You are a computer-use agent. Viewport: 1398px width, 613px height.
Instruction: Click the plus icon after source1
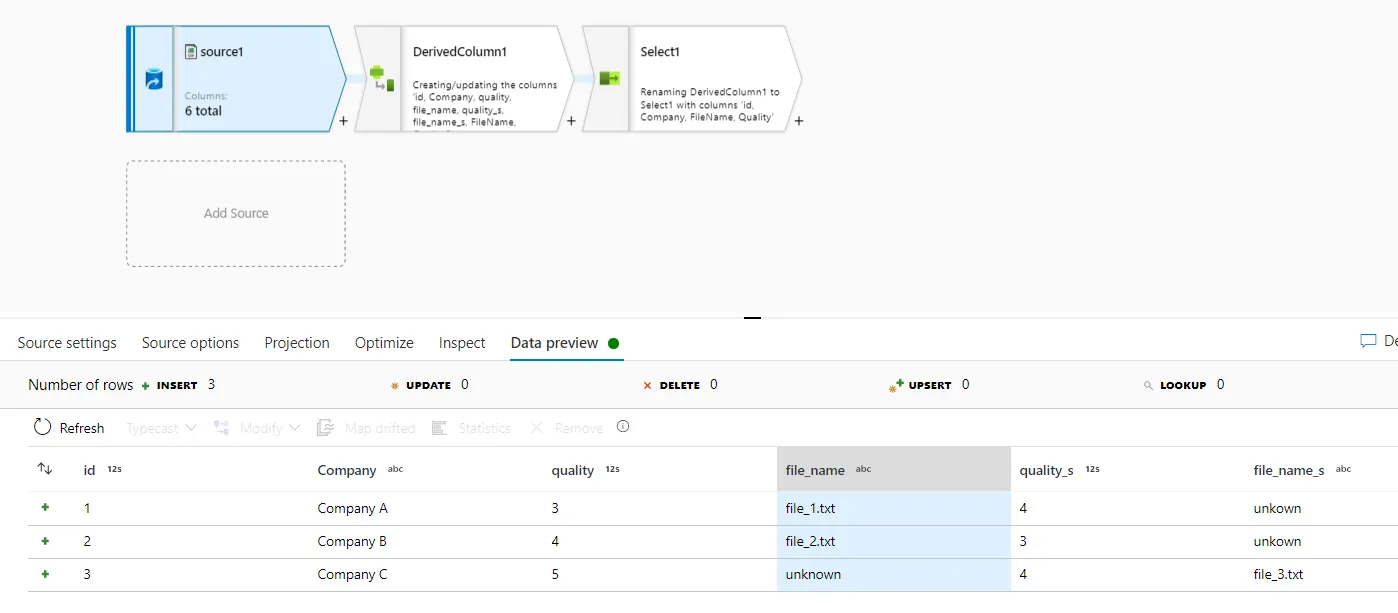click(x=343, y=121)
